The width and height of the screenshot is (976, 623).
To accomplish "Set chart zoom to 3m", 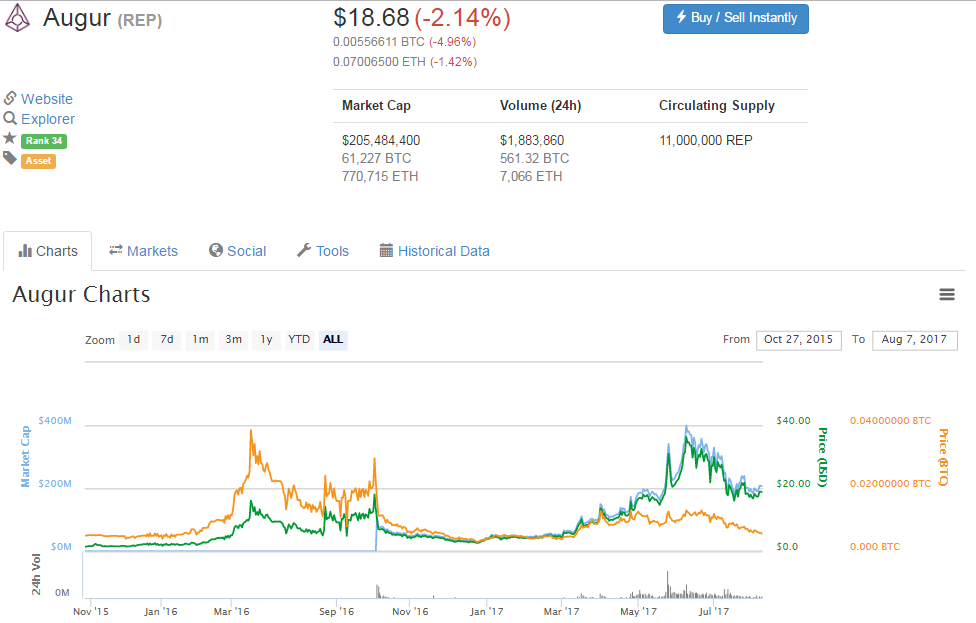I will (233, 340).
